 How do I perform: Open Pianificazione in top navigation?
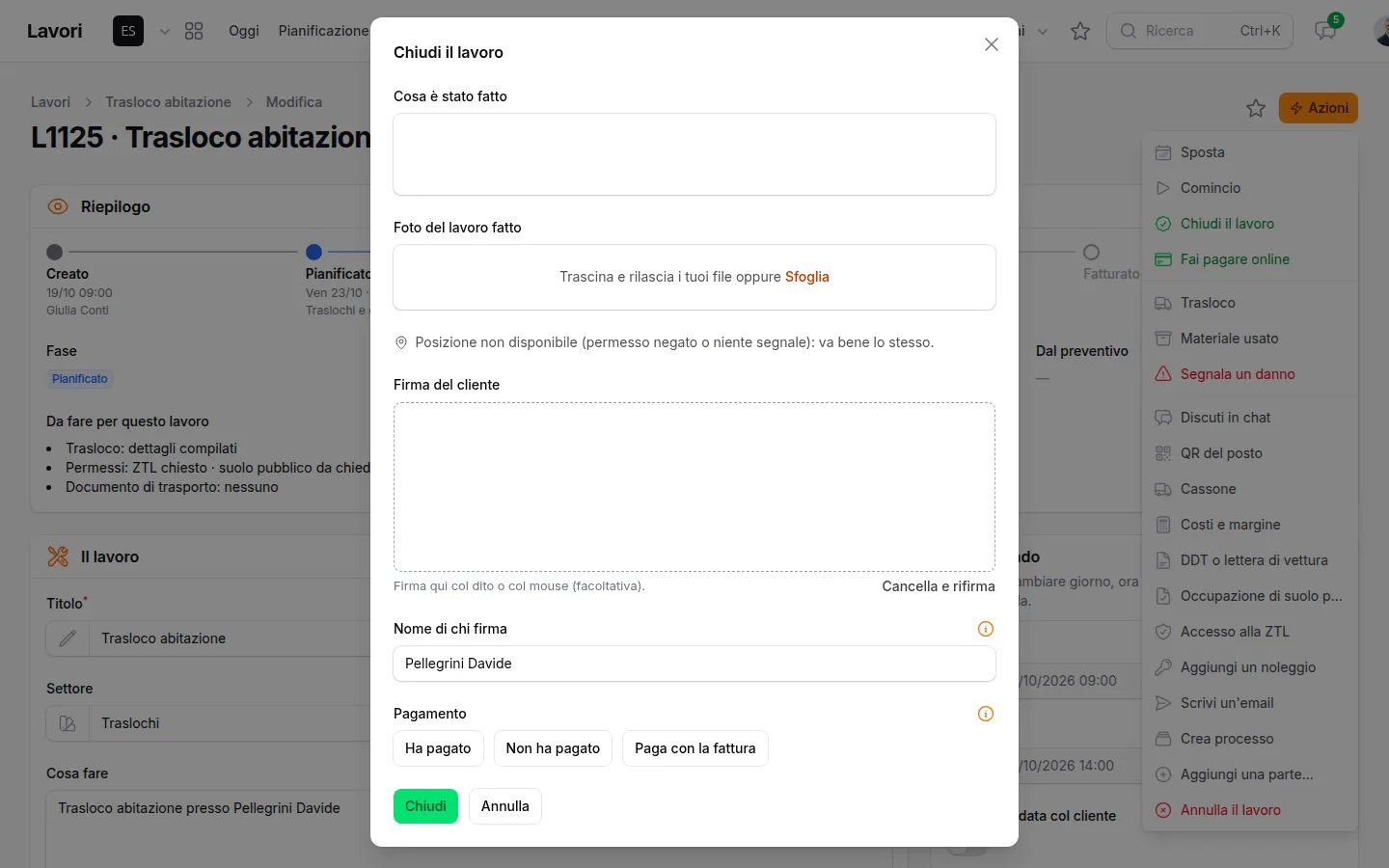pyautogui.click(x=324, y=31)
